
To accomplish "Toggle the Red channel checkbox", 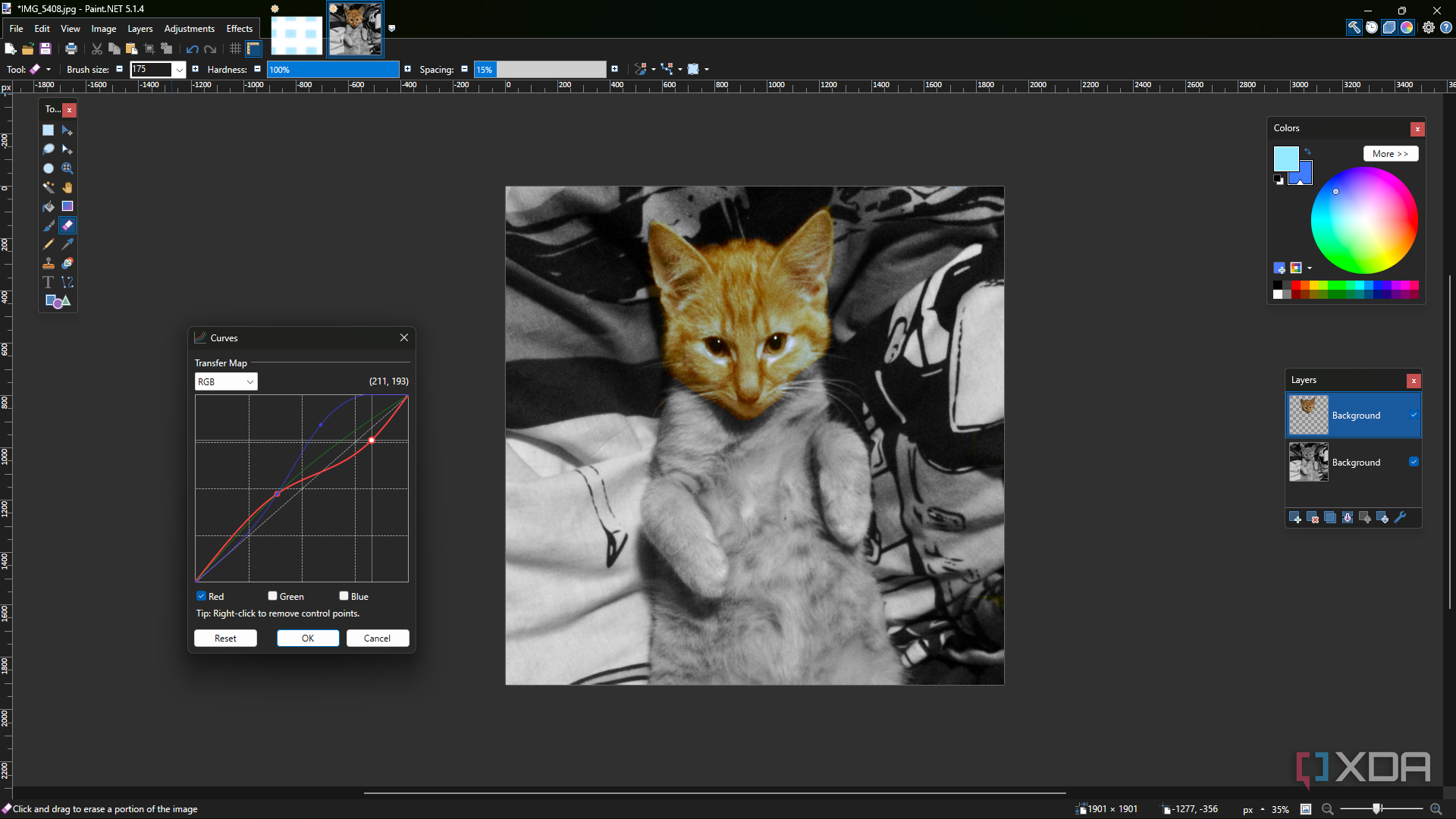I will click(202, 596).
